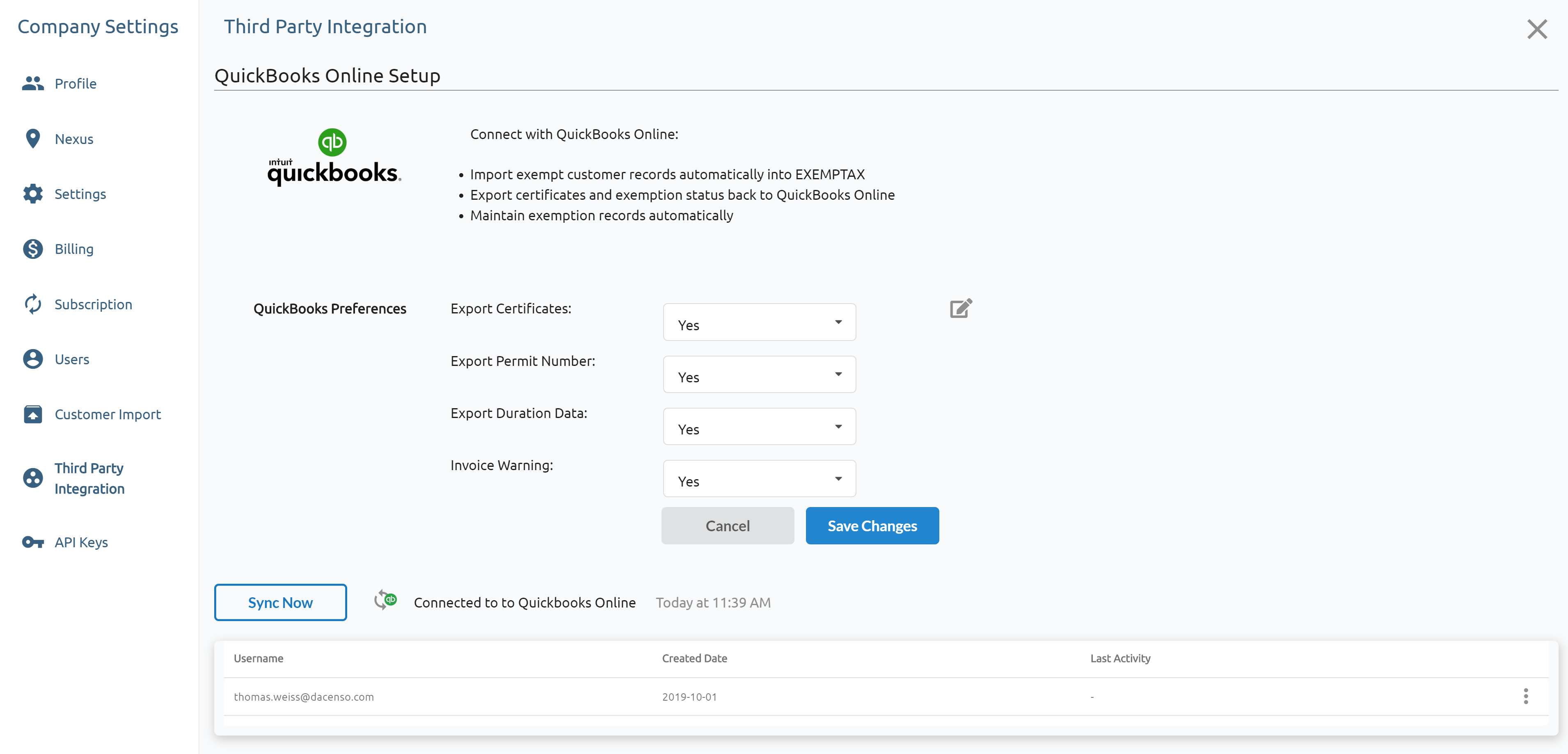Expand the Export Duration Data dropdown

click(x=759, y=426)
